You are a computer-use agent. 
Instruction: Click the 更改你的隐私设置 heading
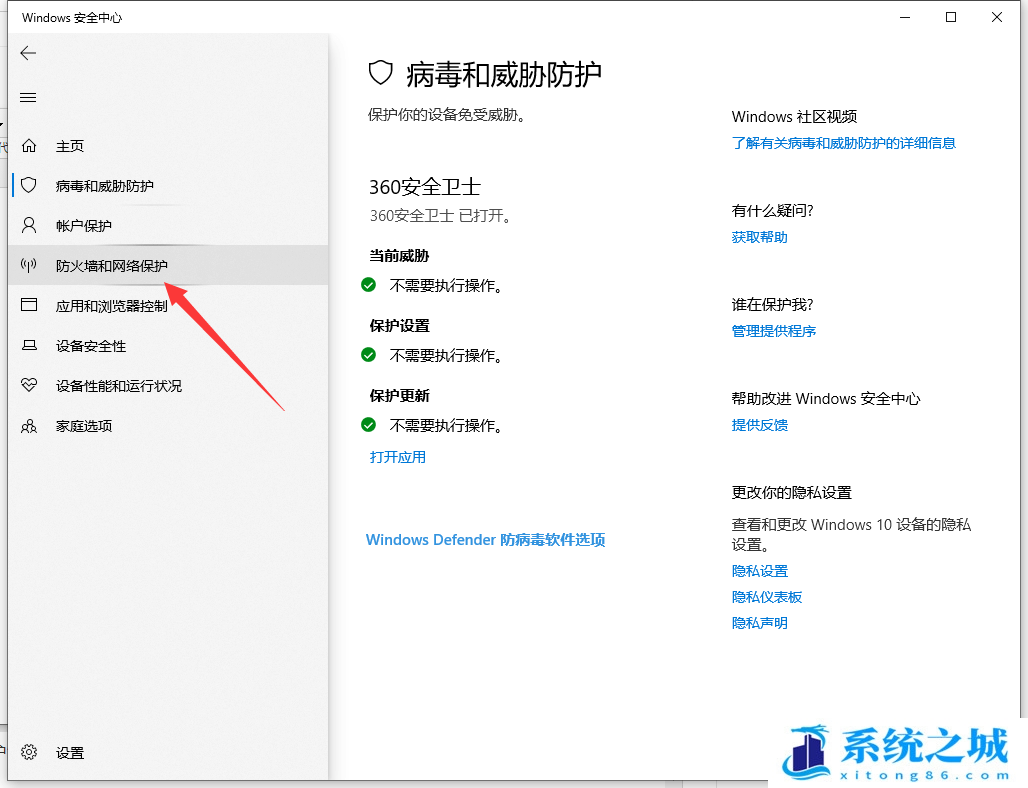[x=791, y=492]
